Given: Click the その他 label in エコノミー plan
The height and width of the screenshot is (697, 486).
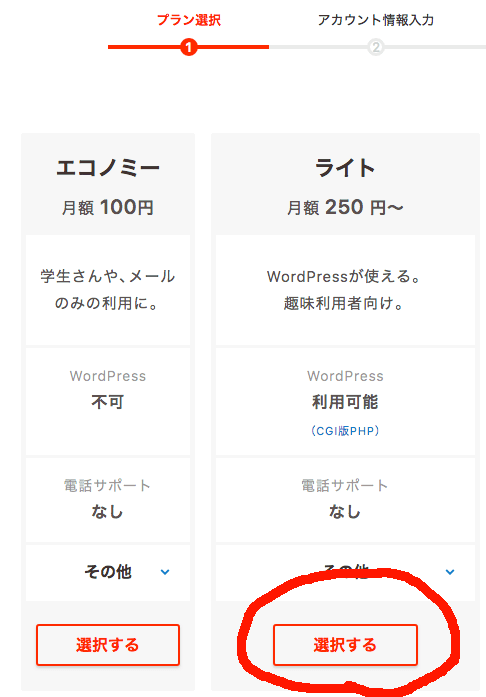Looking at the screenshot, I should pos(108,572).
